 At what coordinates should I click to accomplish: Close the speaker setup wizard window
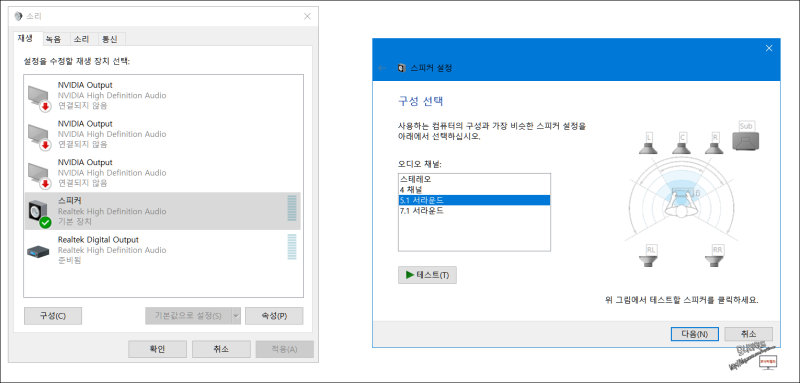click(769, 48)
